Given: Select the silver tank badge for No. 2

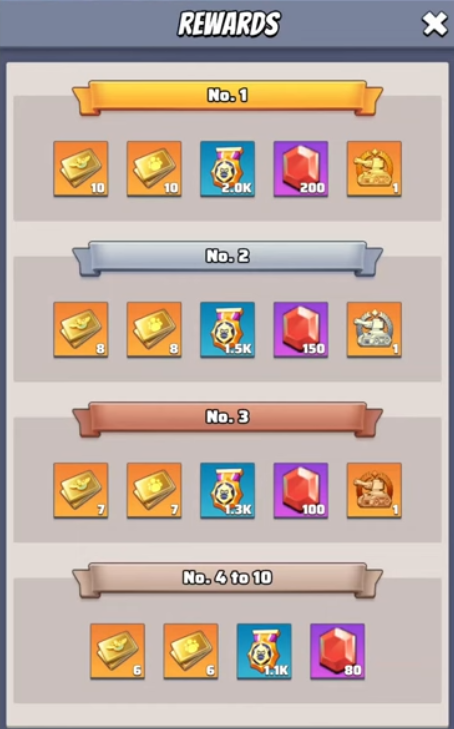Looking at the screenshot, I should 375,330.
